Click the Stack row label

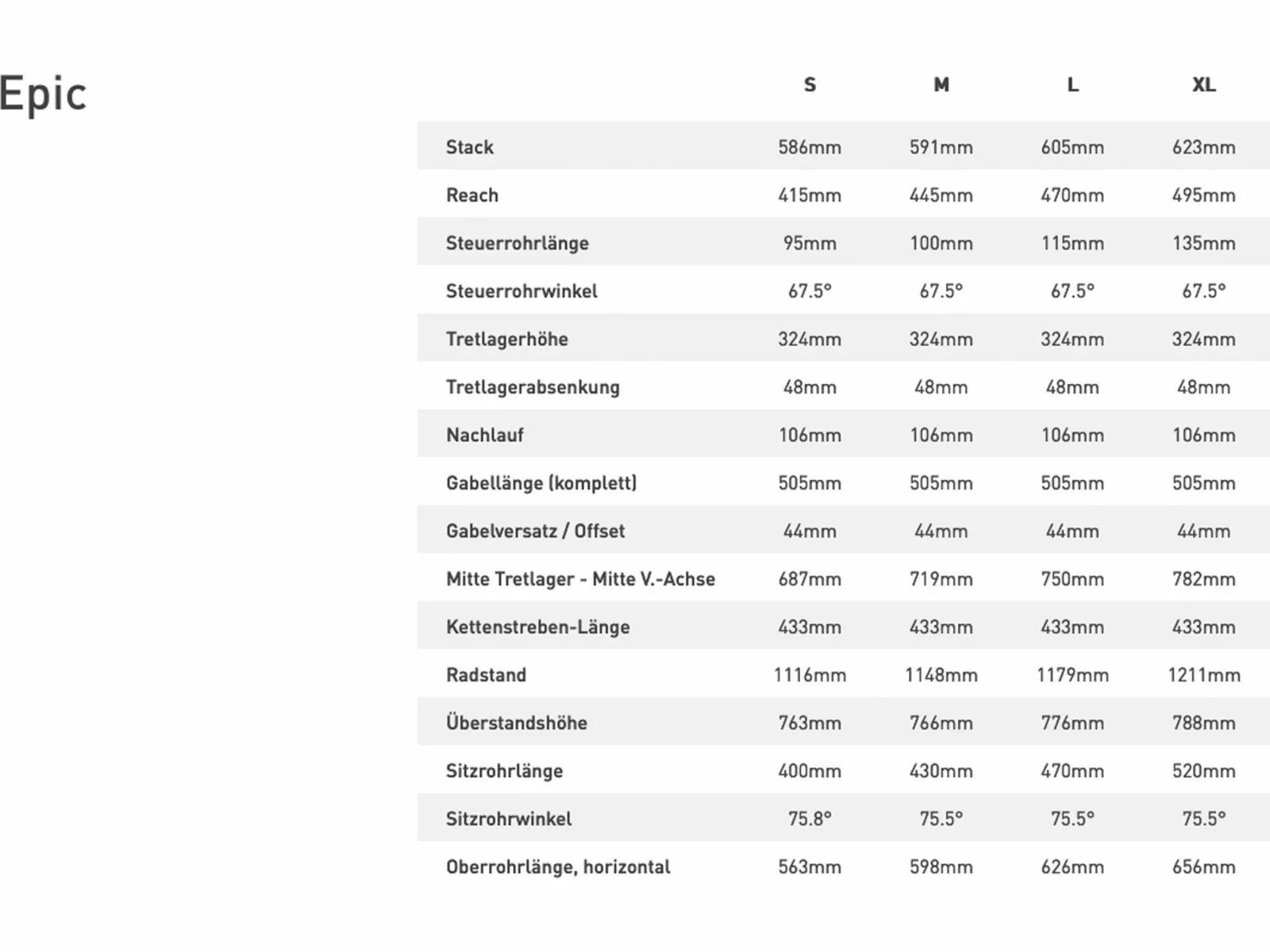pyautogui.click(x=470, y=147)
